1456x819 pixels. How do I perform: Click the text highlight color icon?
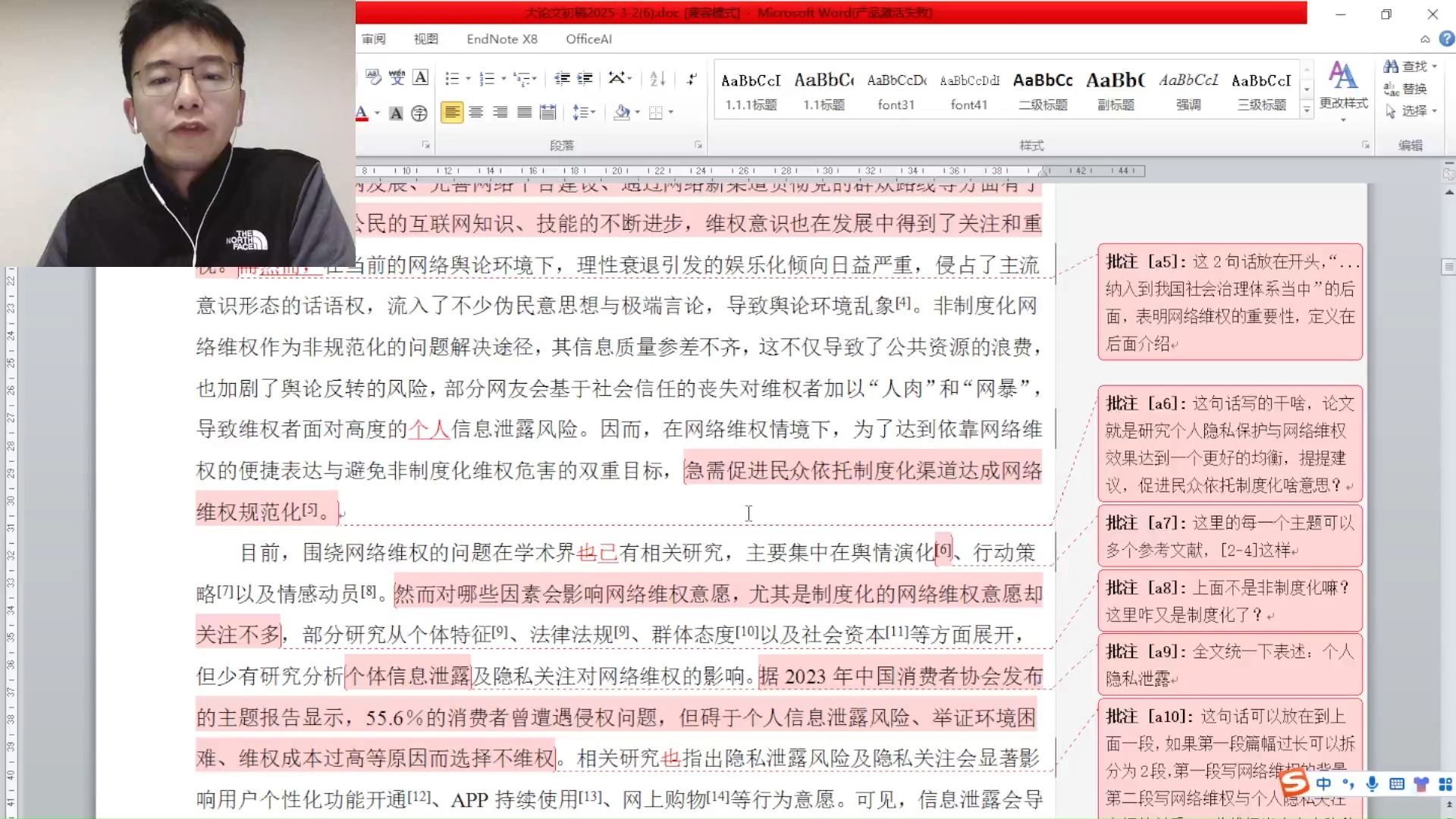tap(396, 112)
